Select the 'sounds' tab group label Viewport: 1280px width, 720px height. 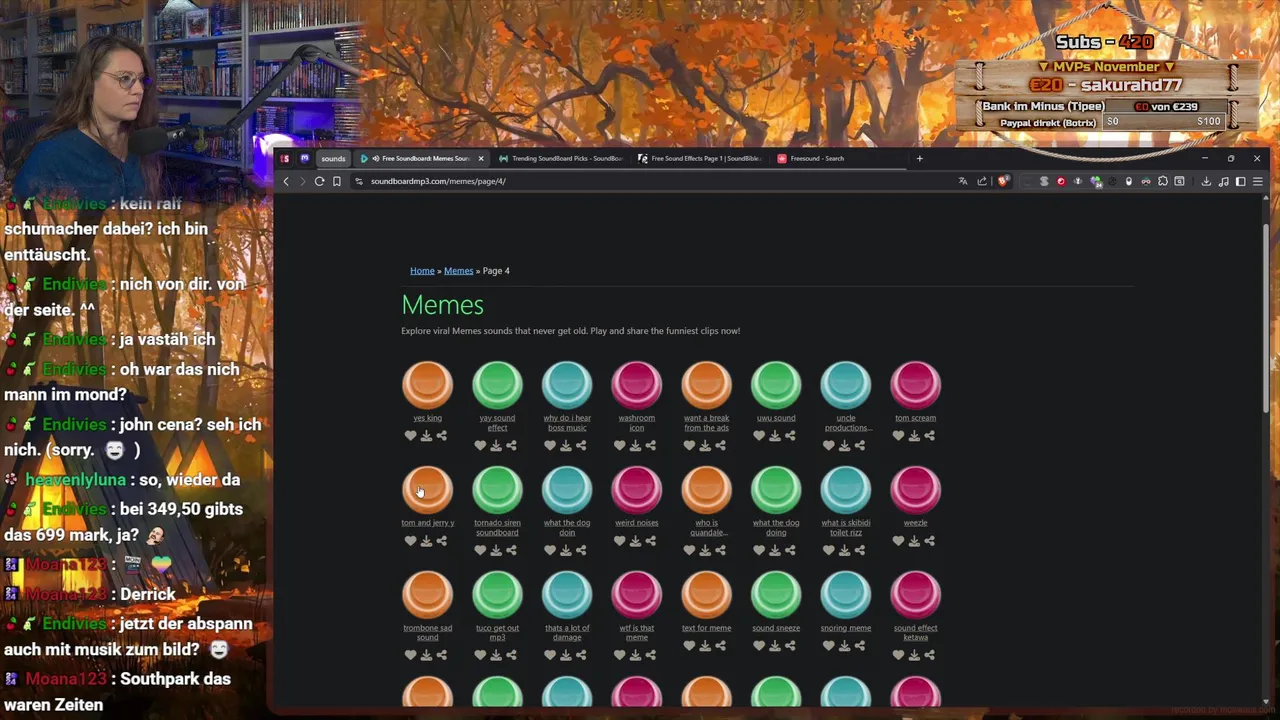tap(333, 158)
